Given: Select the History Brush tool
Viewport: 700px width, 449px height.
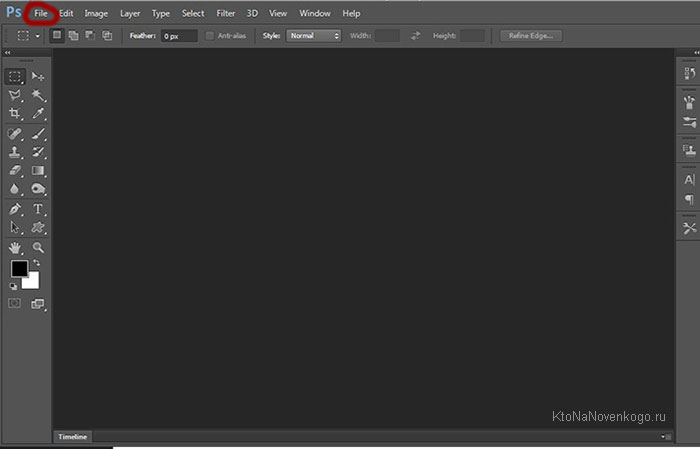Looking at the screenshot, I should click(38, 152).
